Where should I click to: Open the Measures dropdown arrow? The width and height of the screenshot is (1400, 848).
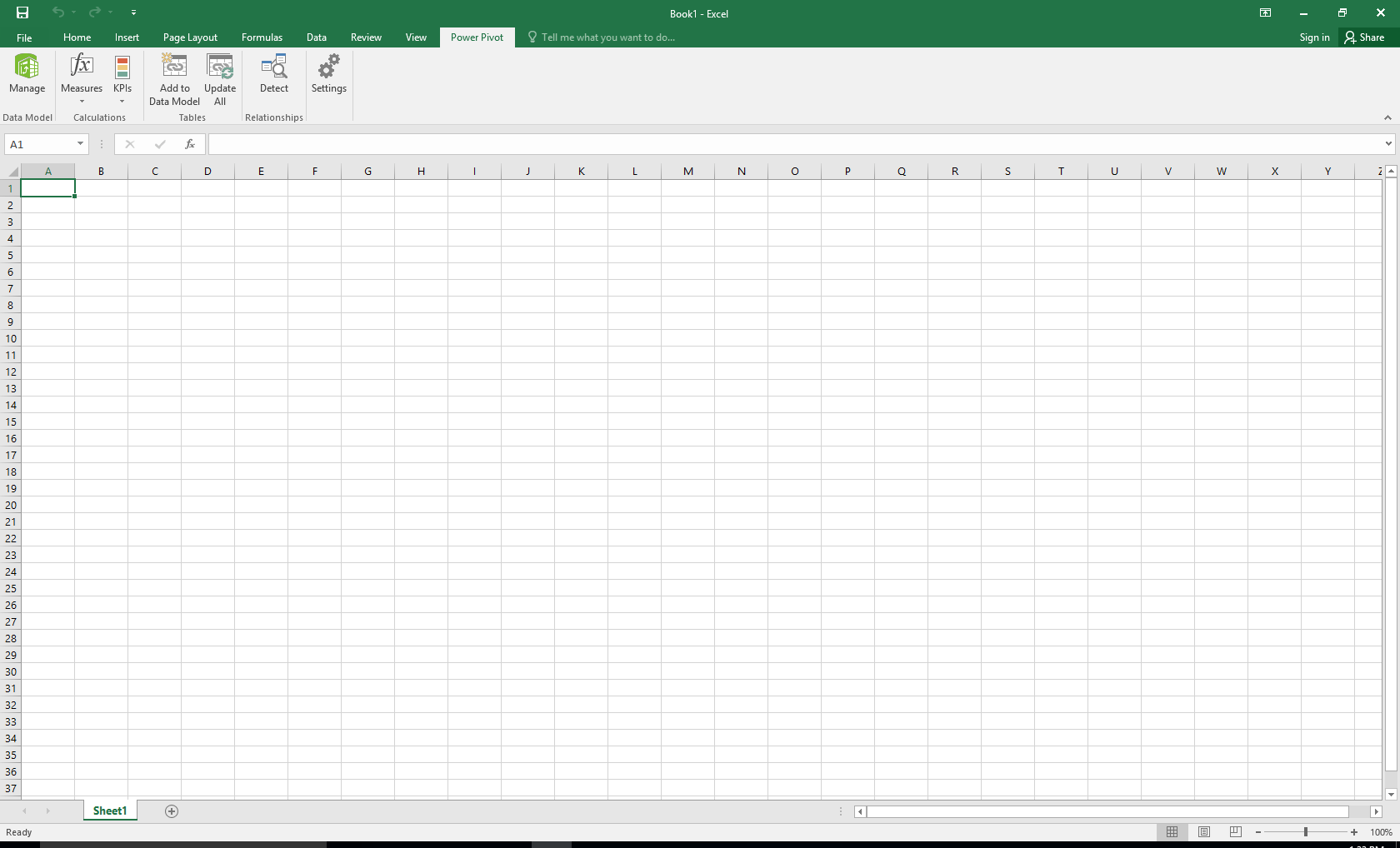tap(81, 102)
